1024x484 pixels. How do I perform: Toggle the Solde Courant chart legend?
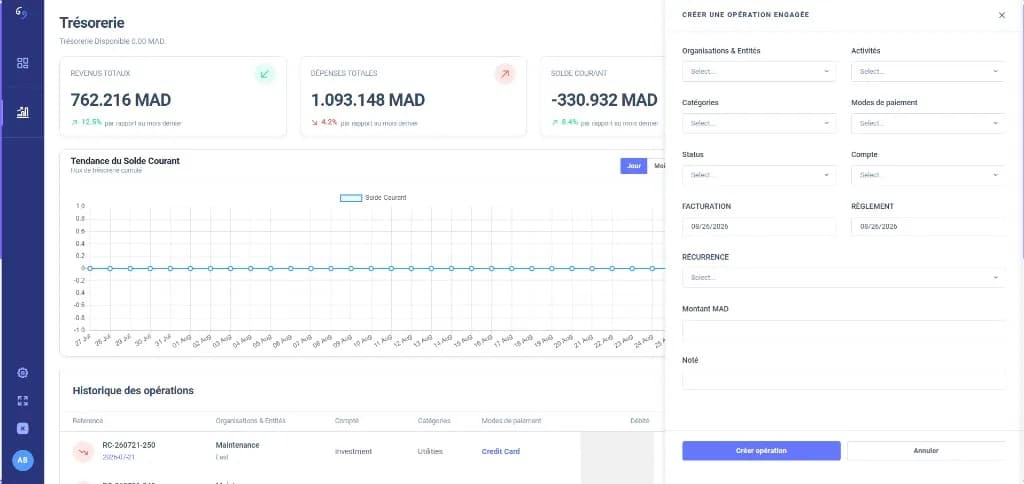tap(373, 197)
